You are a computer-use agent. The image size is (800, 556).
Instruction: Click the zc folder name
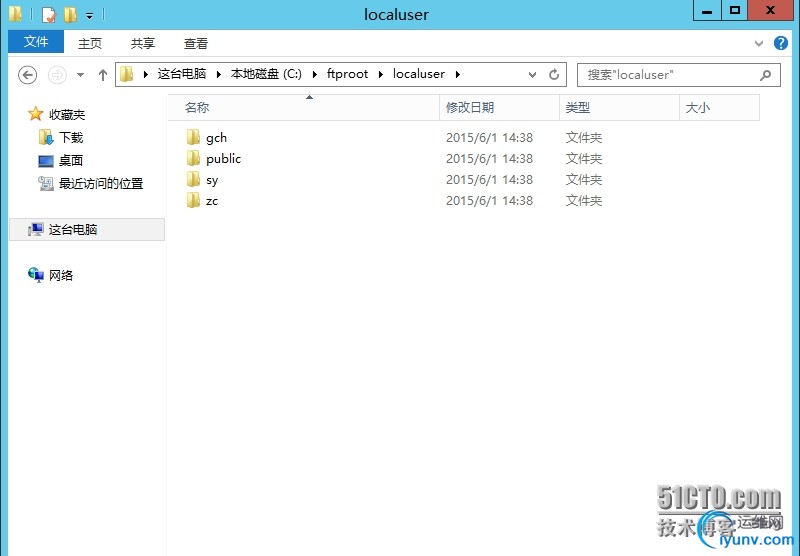pos(212,201)
